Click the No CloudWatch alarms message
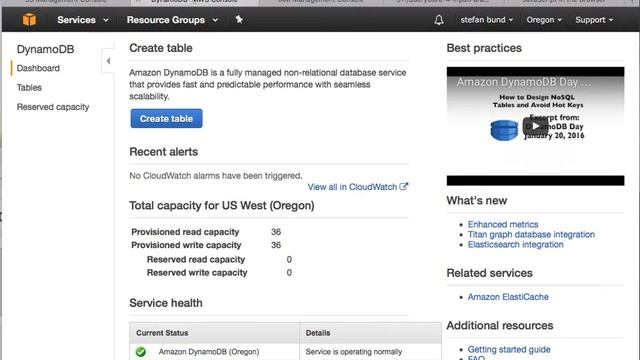 216,176
